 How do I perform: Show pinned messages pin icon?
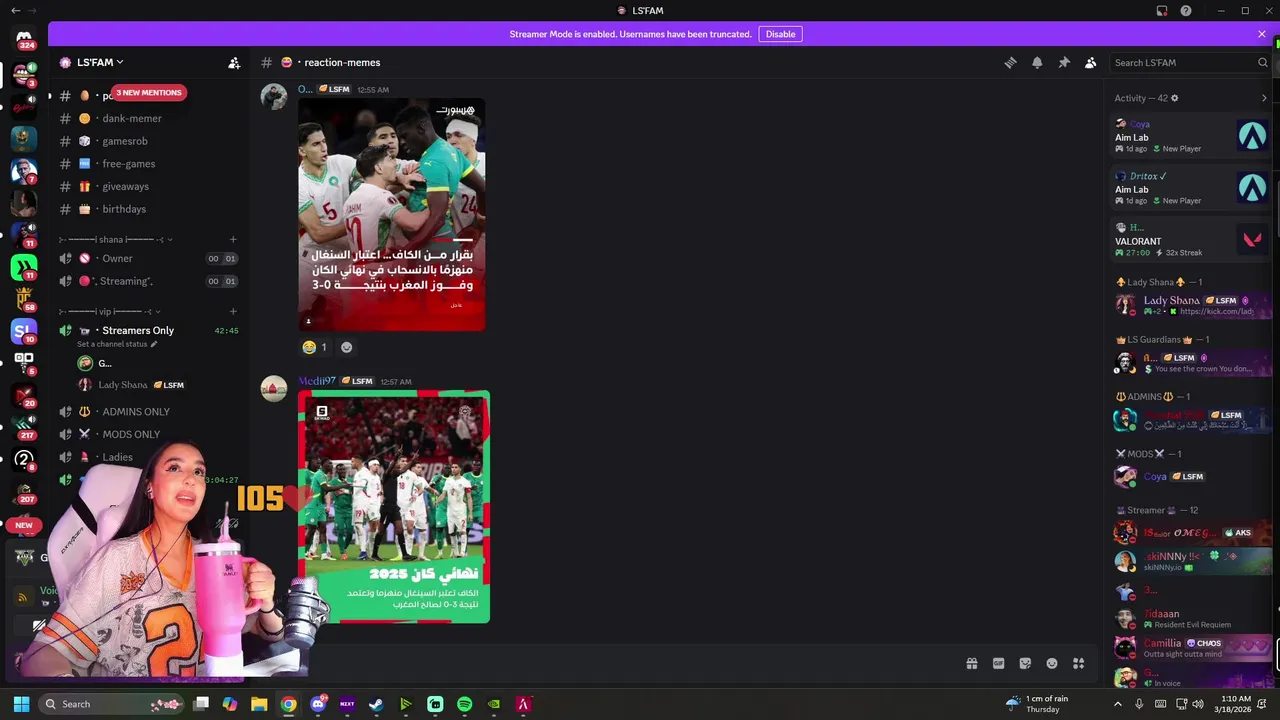1064,62
